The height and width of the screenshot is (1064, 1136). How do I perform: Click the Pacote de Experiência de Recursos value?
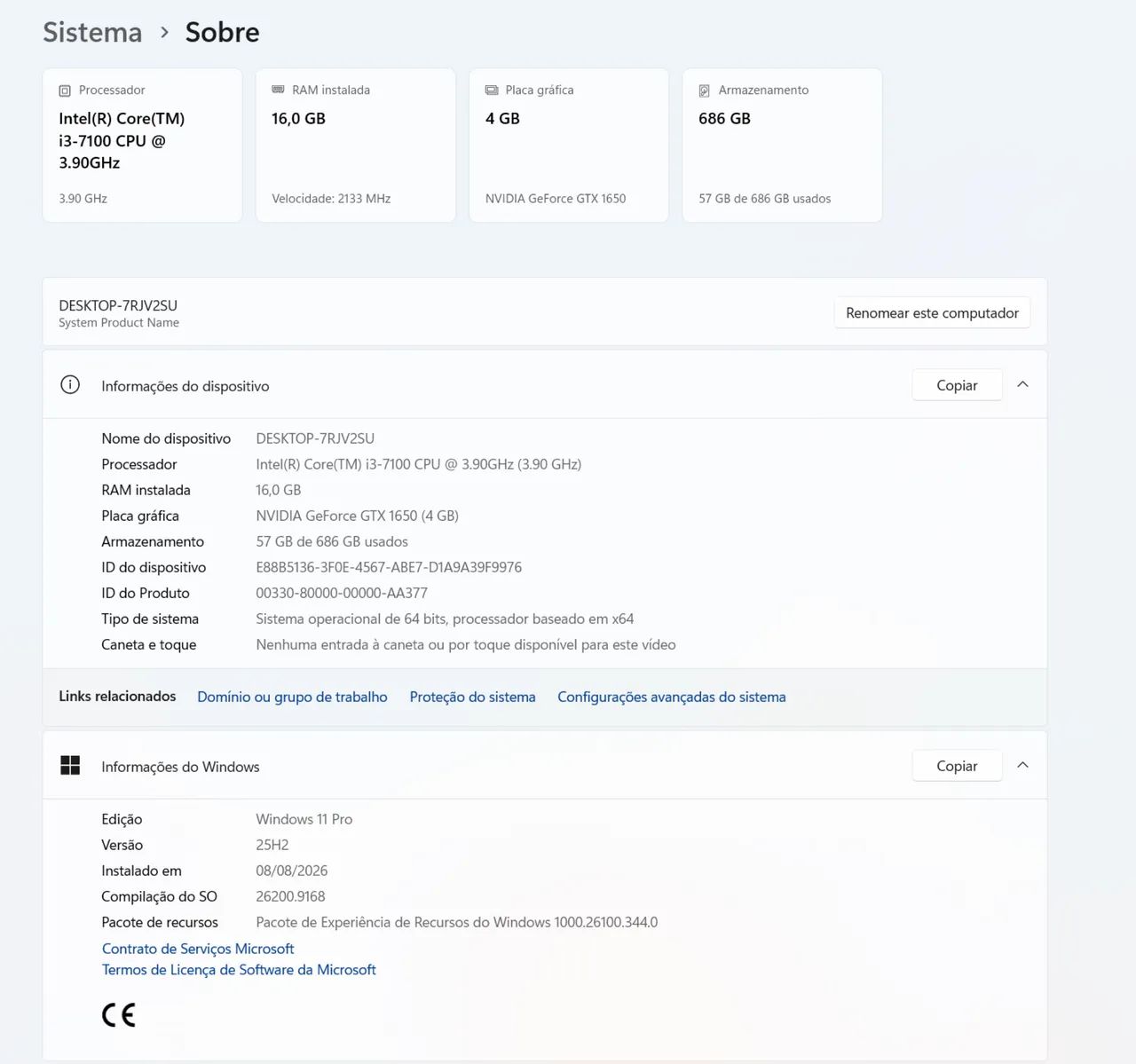coord(457,922)
